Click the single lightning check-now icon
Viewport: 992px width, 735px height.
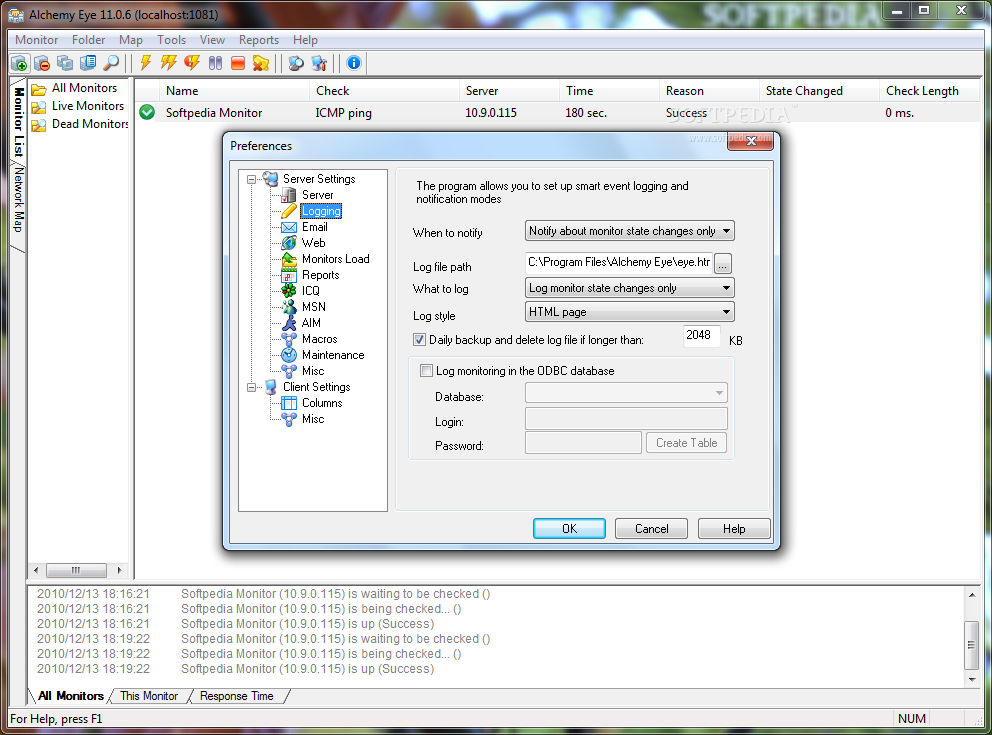146,63
